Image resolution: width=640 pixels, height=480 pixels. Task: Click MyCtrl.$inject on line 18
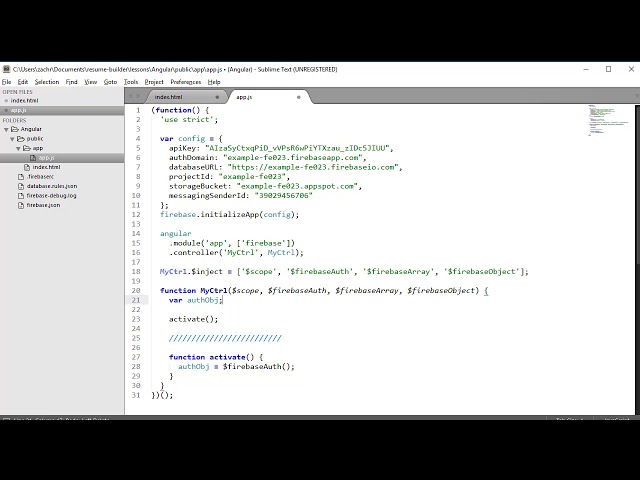(191, 271)
